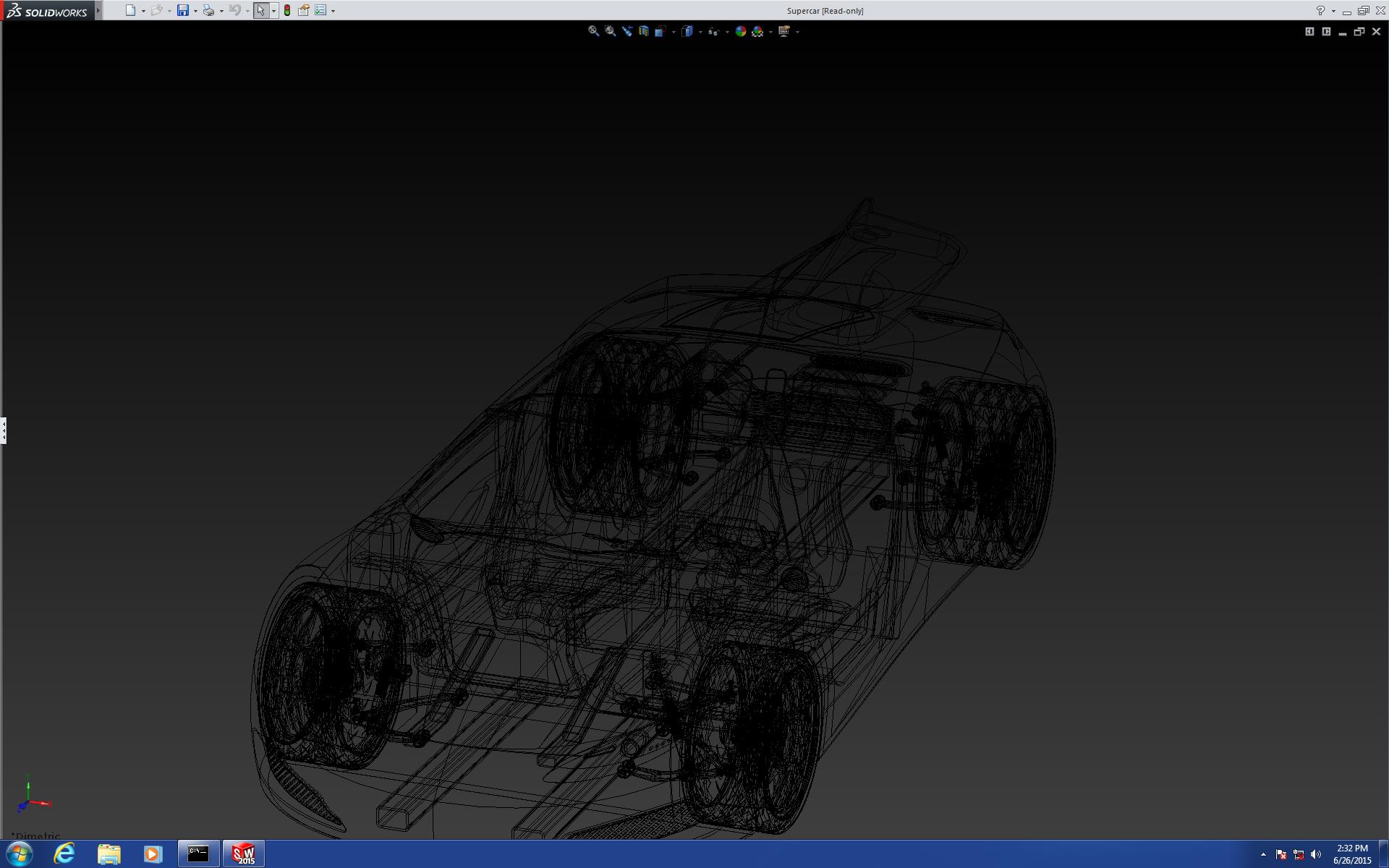1389x868 pixels.
Task: Expand the left panel via edge handle
Action: (x=4, y=430)
